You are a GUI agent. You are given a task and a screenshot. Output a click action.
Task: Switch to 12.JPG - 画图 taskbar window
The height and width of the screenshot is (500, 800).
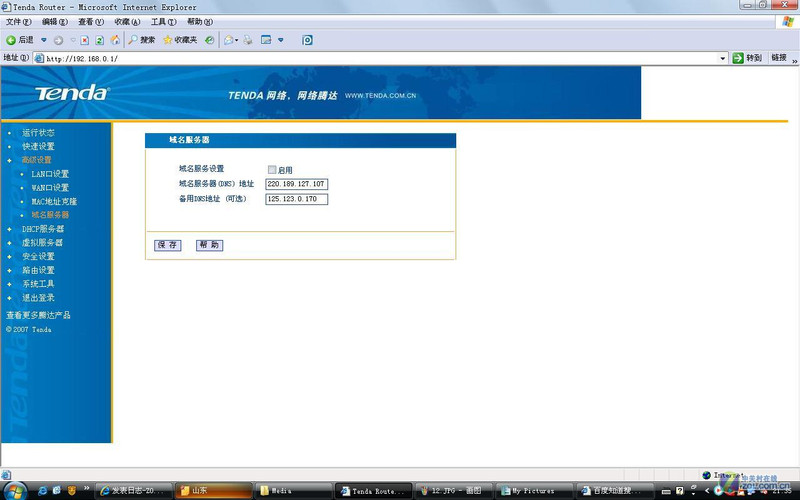click(x=454, y=491)
